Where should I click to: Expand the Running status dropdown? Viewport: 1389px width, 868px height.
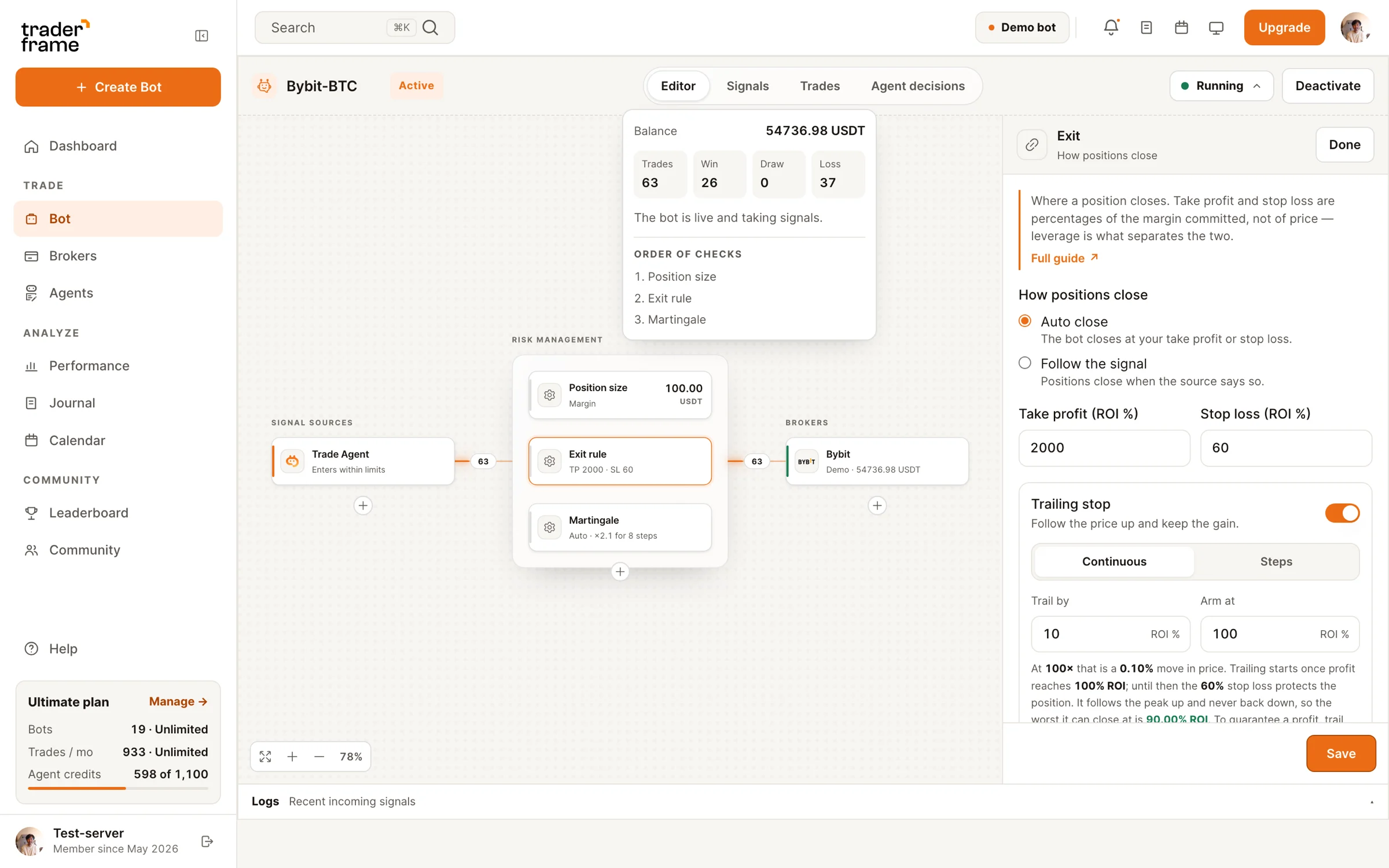1221,86
